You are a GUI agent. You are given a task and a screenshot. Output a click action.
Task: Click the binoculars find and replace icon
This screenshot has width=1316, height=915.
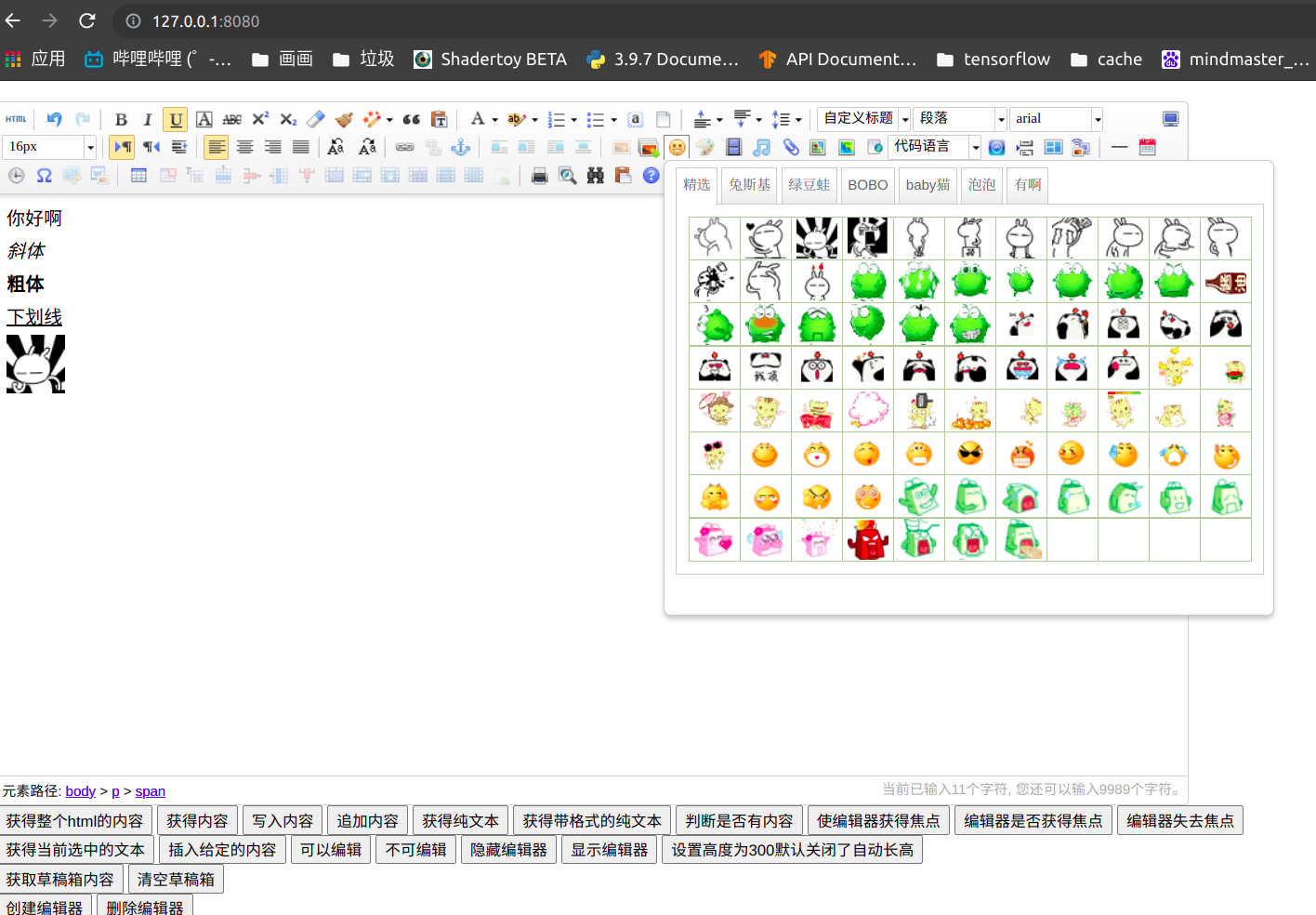click(x=595, y=176)
